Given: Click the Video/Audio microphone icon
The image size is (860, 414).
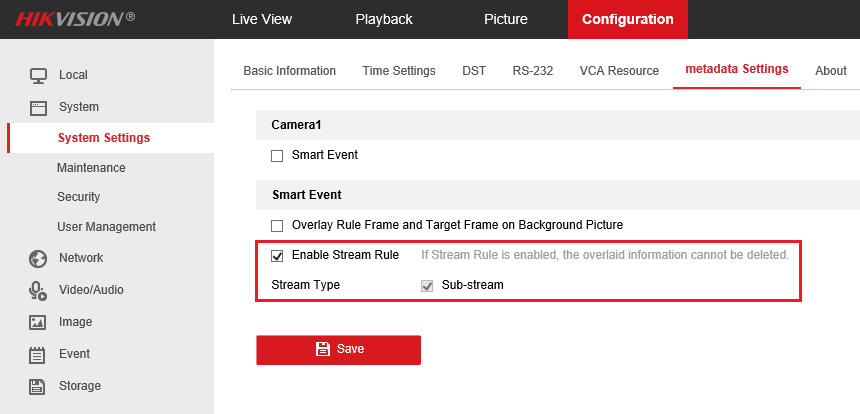Looking at the screenshot, I should click(x=38, y=290).
